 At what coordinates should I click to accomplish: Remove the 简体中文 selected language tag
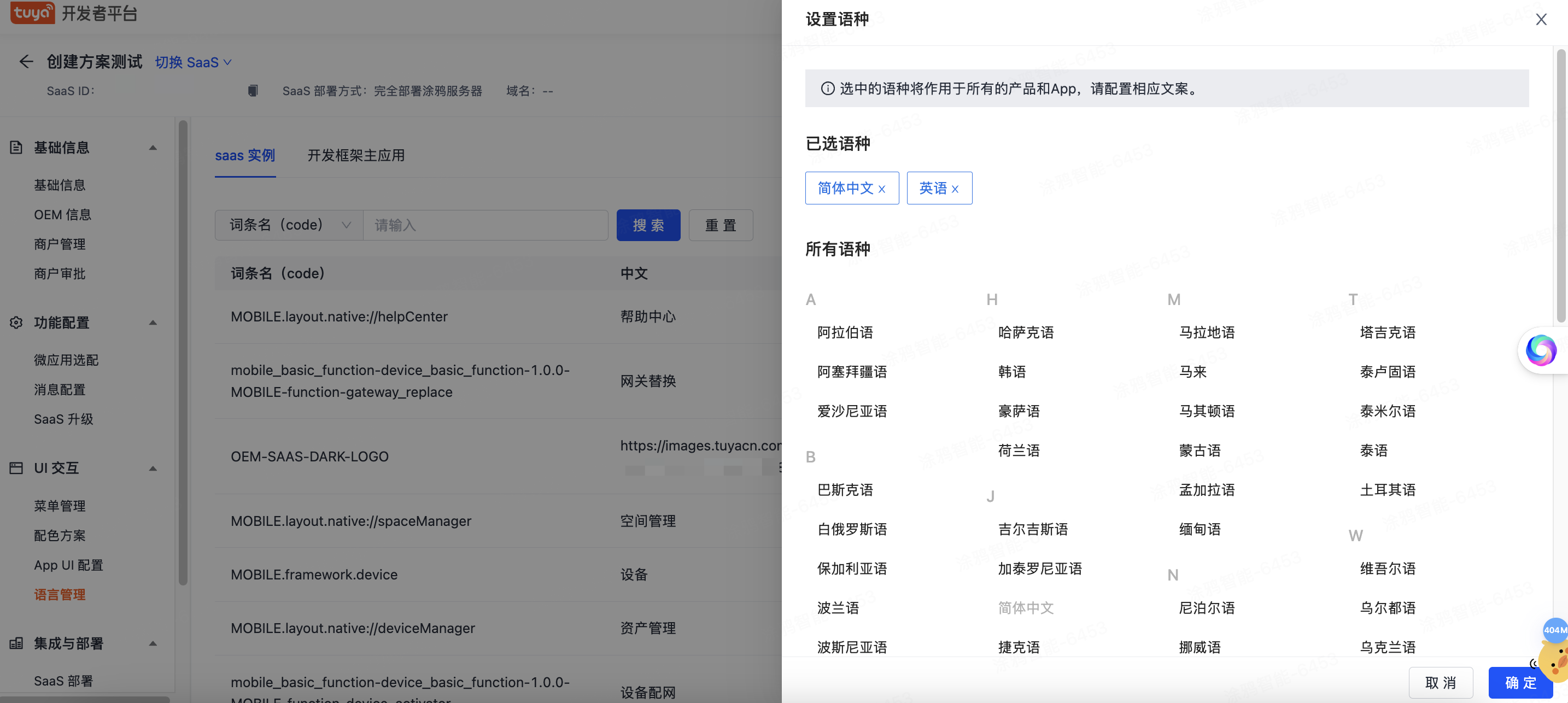(x=881, y=189)
